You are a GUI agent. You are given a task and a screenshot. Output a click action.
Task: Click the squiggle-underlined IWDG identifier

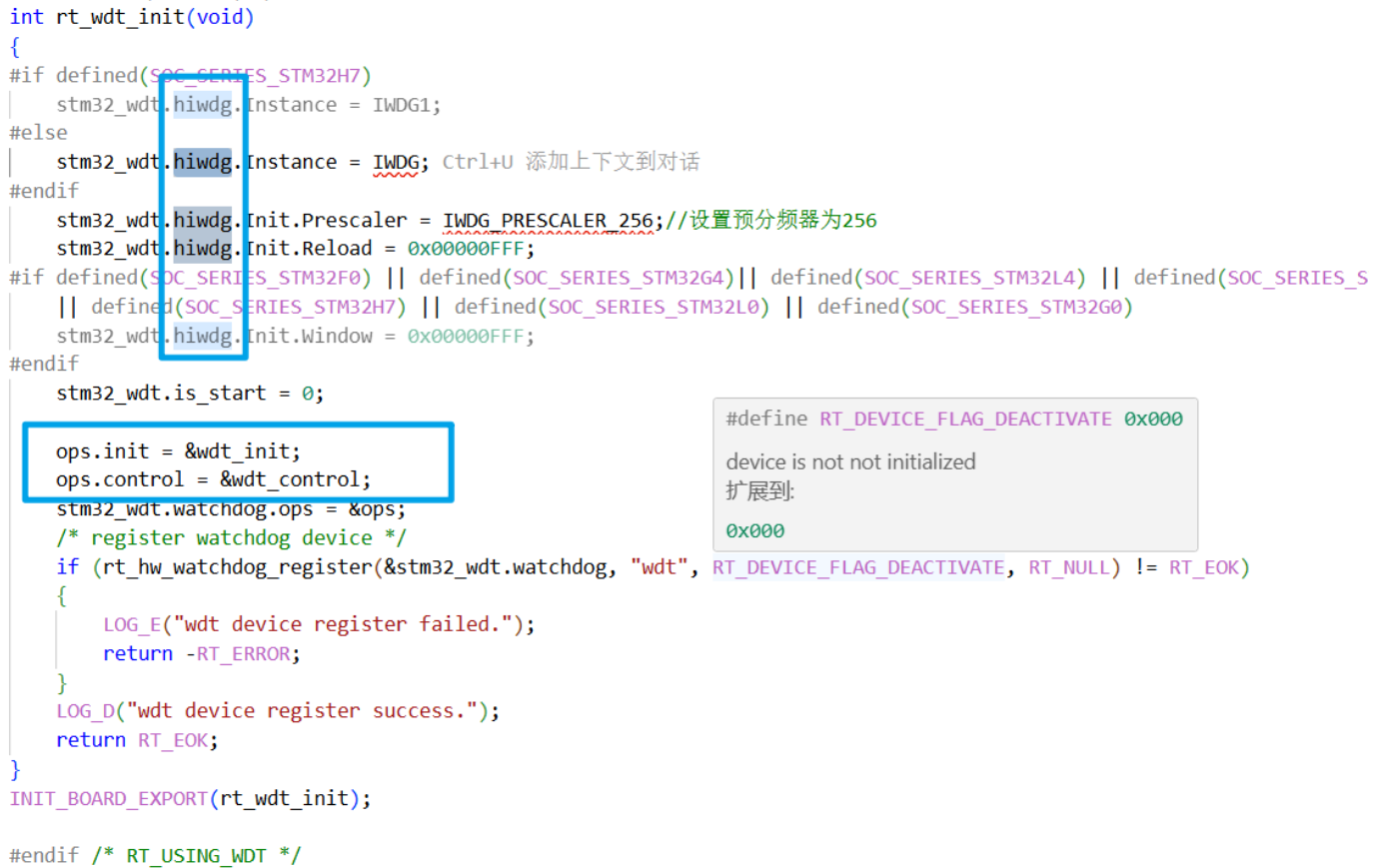(396, 163)
